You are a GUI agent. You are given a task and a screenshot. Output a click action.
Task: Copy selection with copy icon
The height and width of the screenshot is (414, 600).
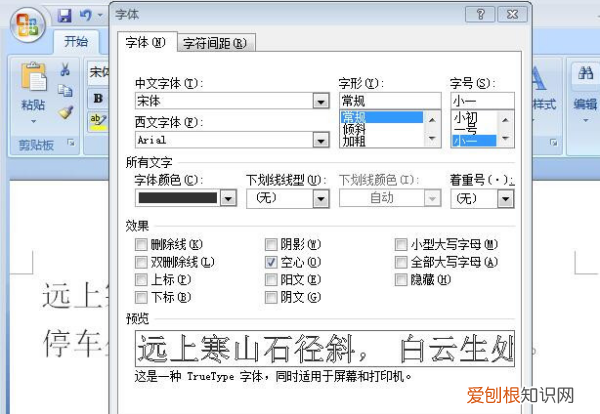[x=65, y=91]
